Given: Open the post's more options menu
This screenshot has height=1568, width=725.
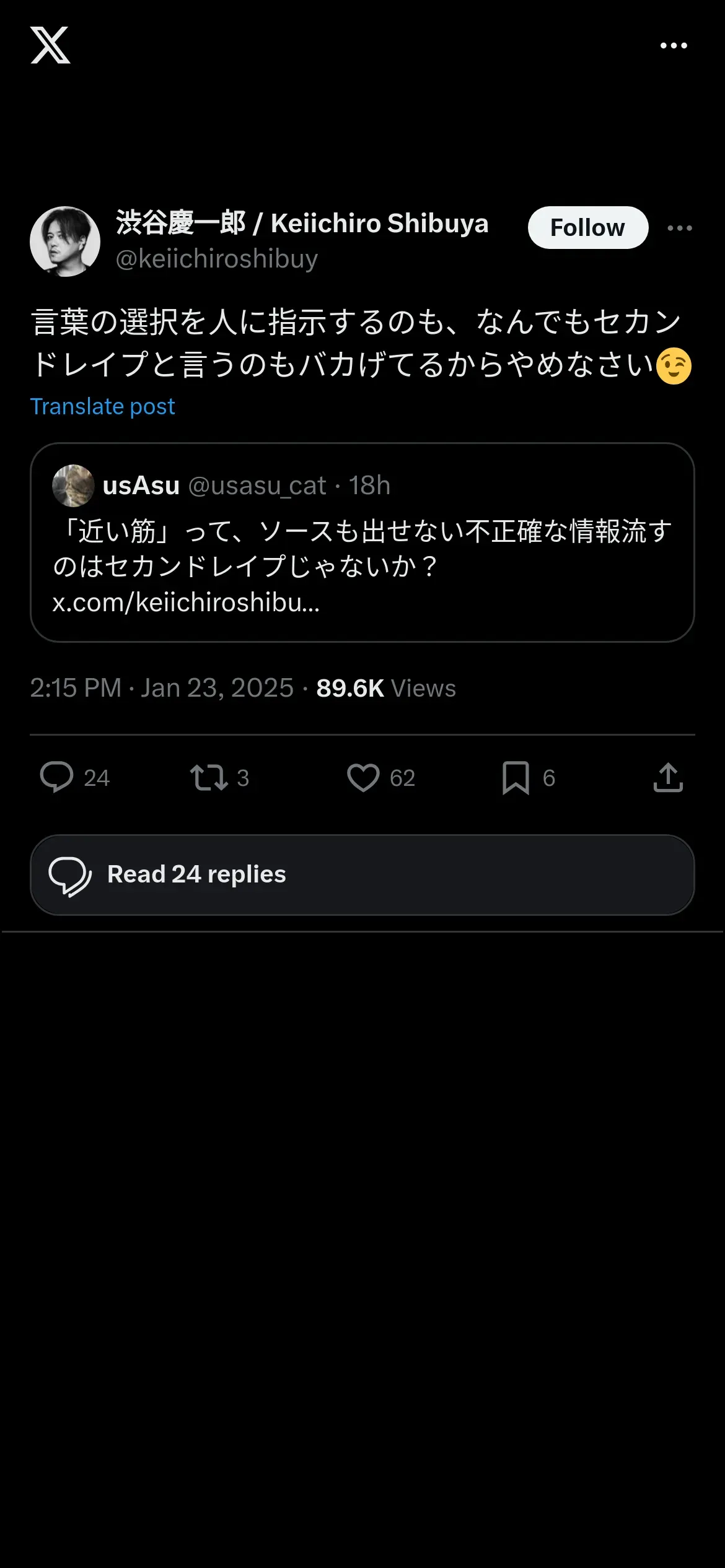Looking at the screenshot, I should pos(680,228).
